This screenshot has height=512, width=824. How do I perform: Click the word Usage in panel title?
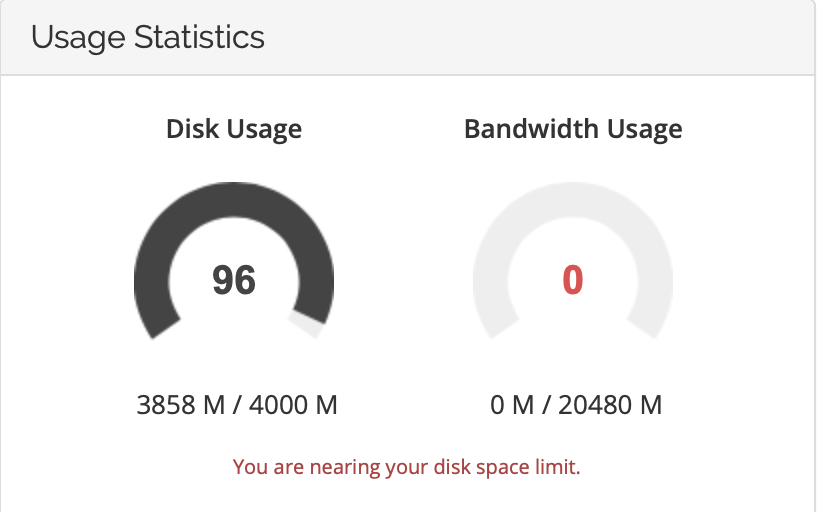click(x=78, y=38)
